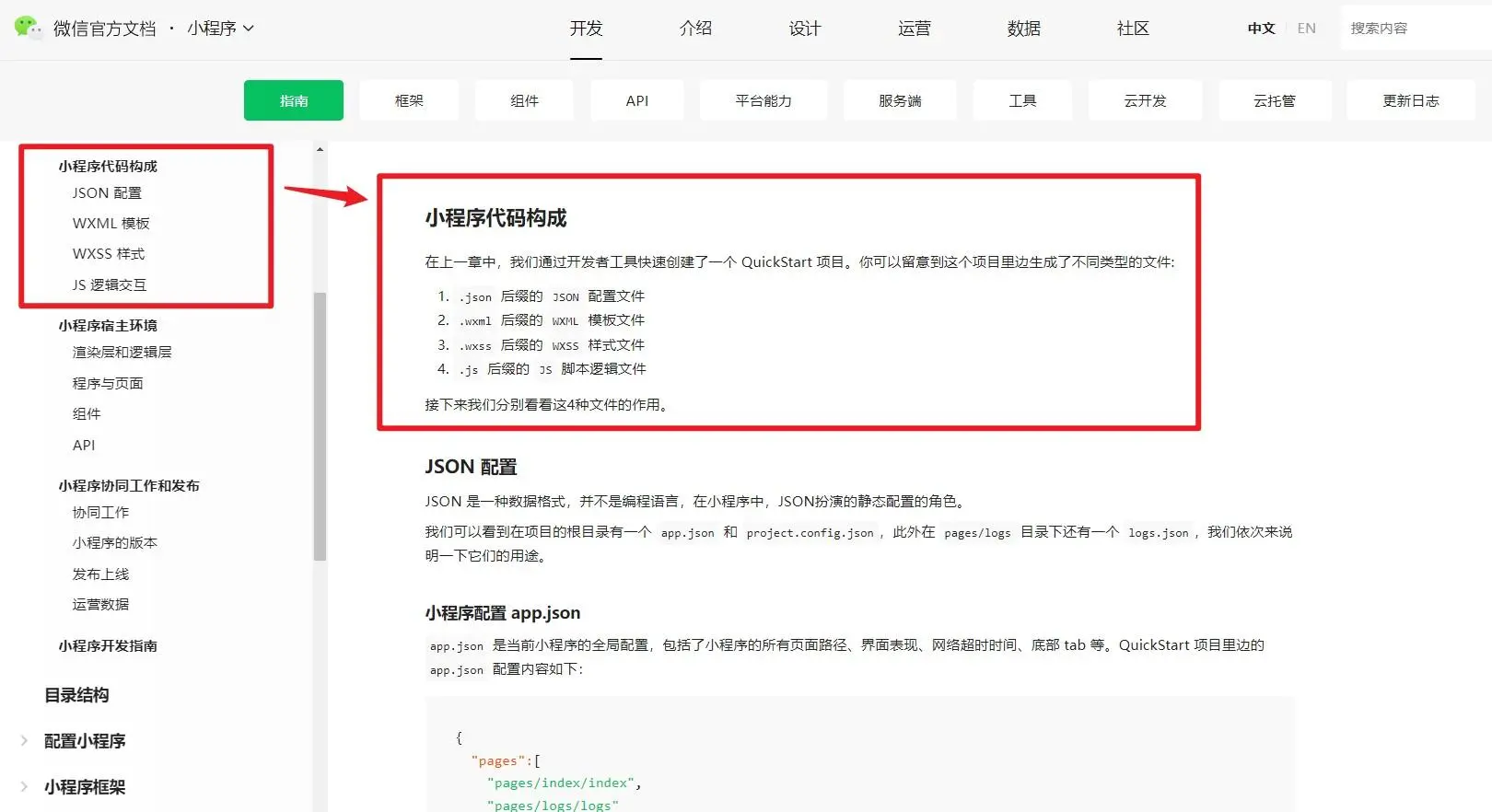Expand 配置小程序 chevron in sidebar
Screen dimensions: 1492x812
(x=24, y=740)
